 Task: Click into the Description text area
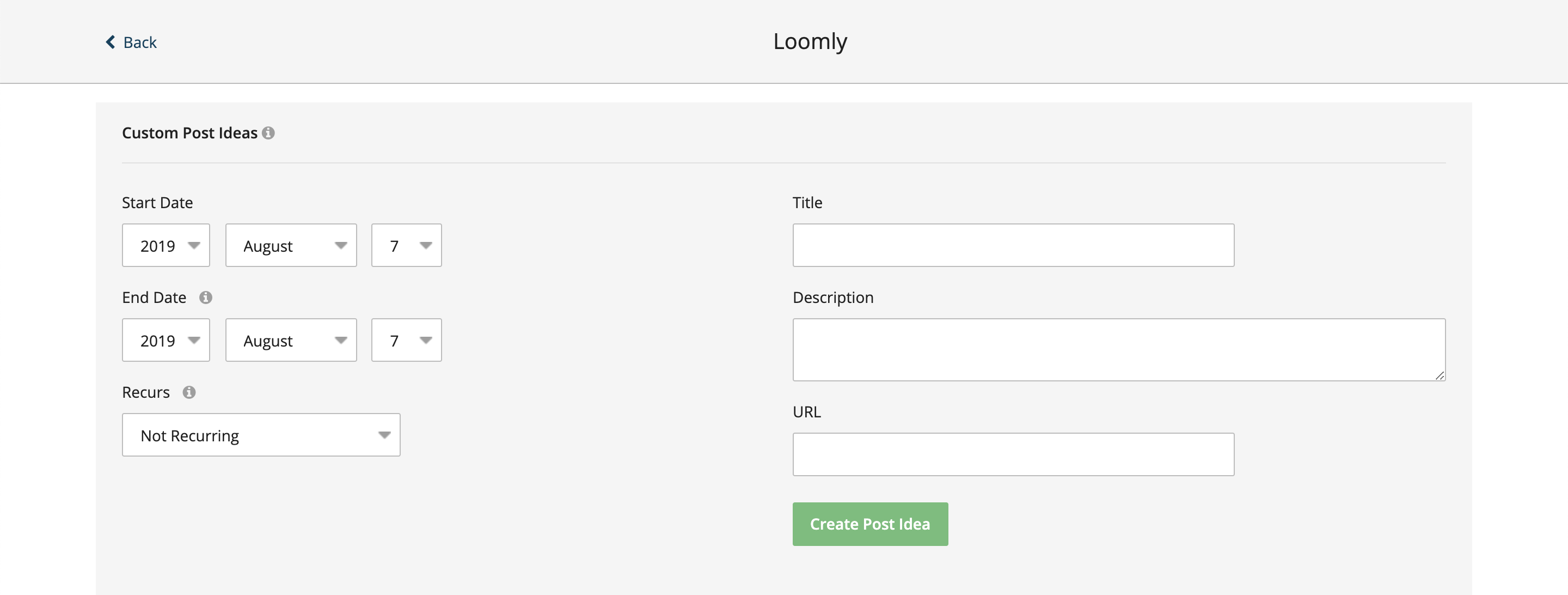pyautogui.click(x=1119, y=350)
